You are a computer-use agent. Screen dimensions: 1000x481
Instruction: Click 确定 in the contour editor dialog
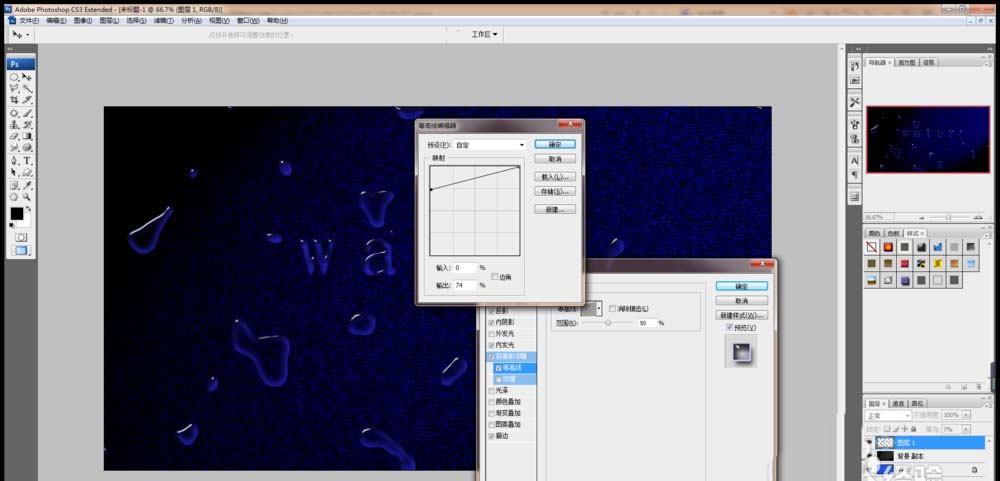554,145
